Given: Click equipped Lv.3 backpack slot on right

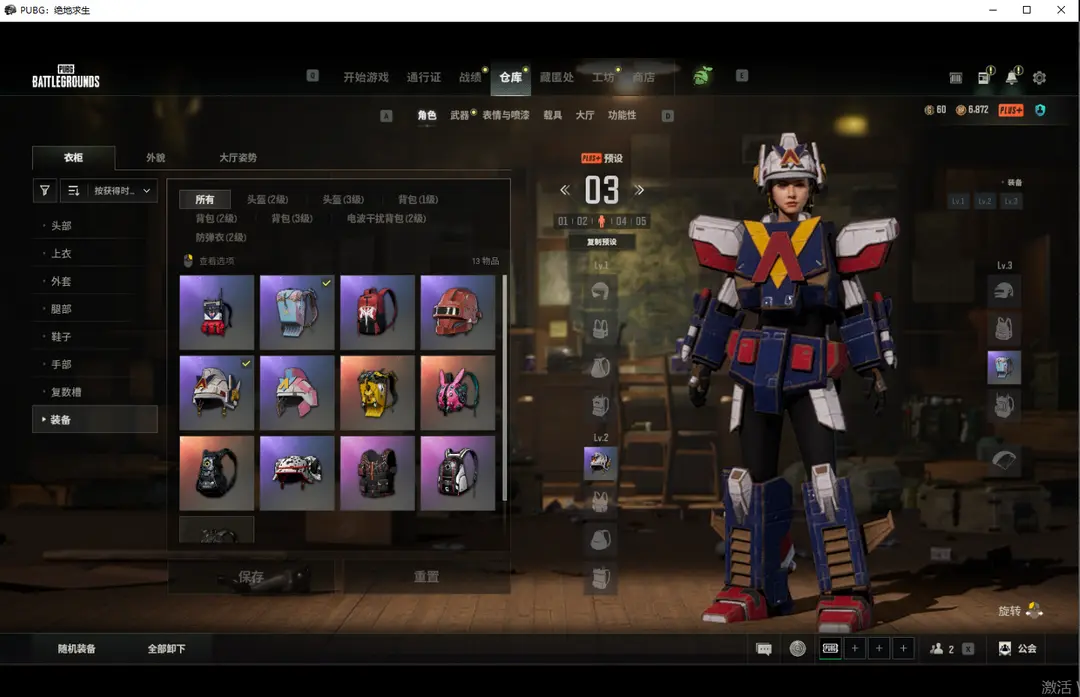Looking at the screenshot, I should (x=1004, y=367).
